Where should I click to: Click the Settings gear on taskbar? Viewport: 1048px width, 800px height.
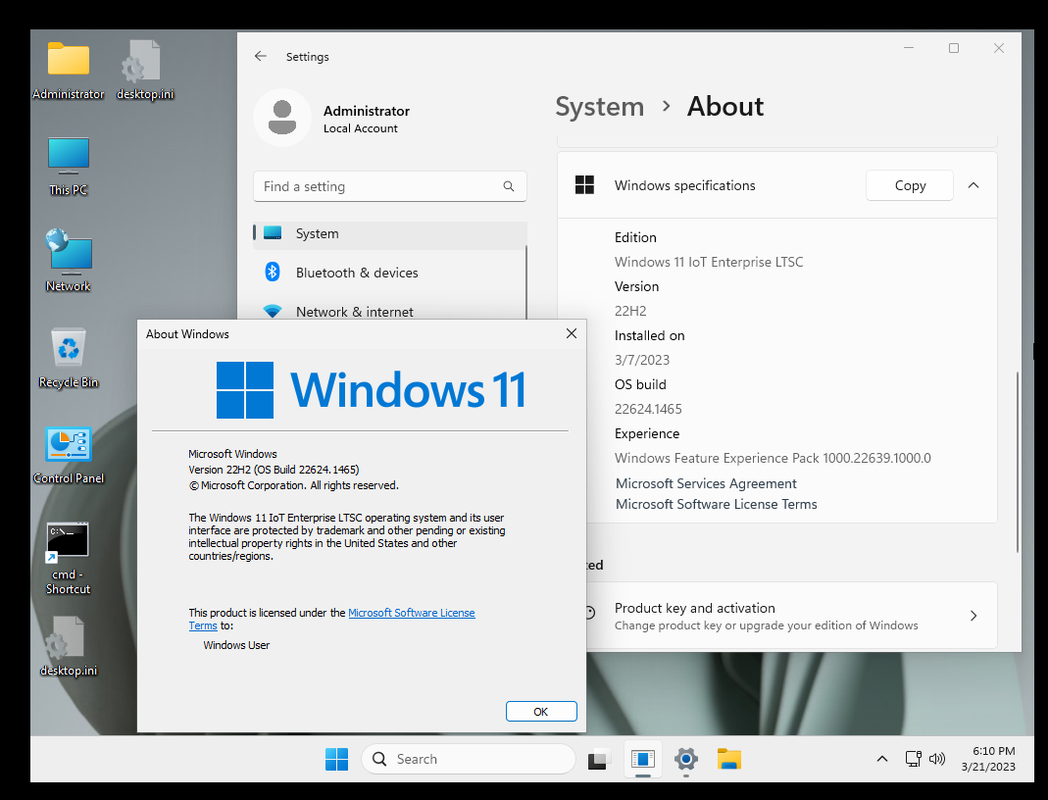[686, 759]
